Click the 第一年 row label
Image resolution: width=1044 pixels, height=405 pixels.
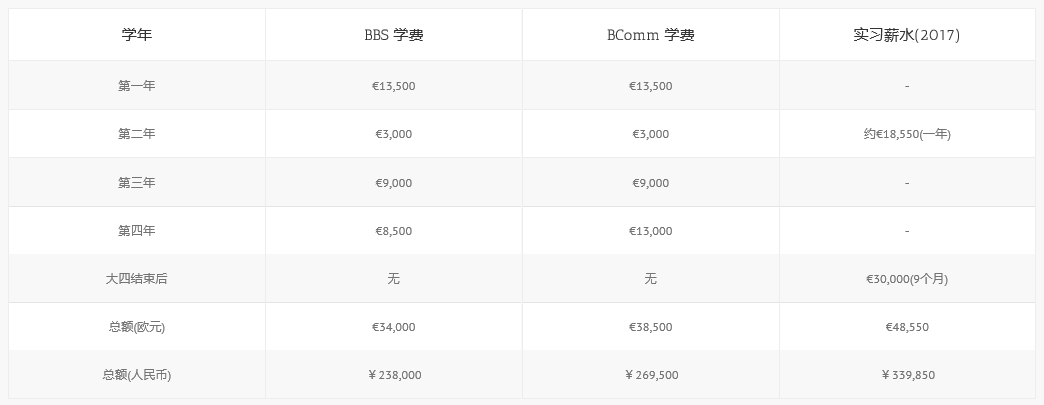[136, 86]
